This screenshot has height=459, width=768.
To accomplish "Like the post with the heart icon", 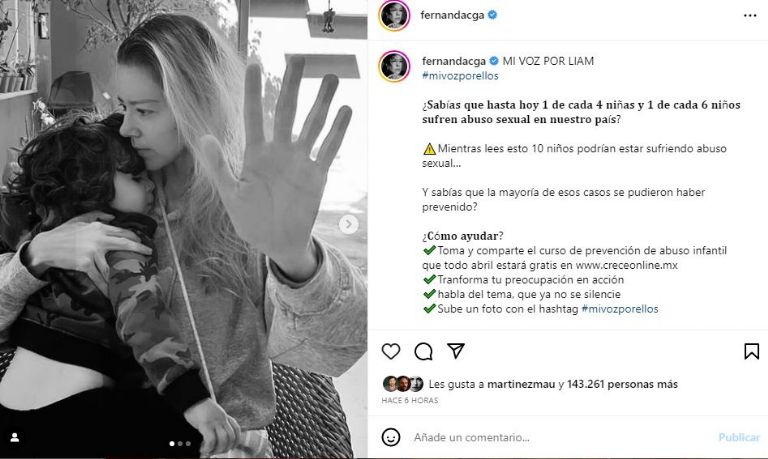I will 390,351.
